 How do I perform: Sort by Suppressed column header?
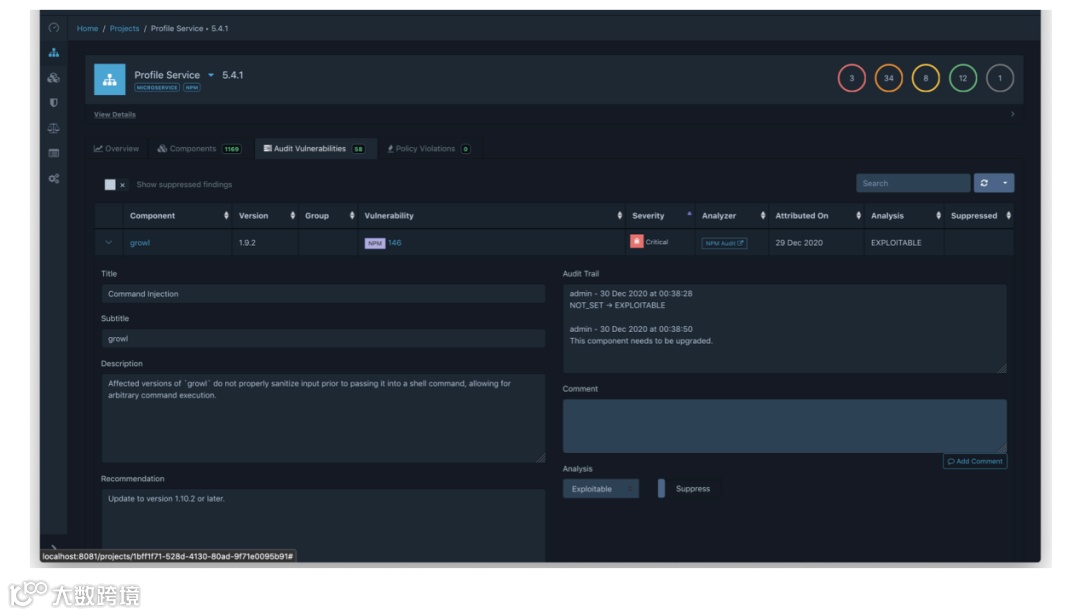980,216
